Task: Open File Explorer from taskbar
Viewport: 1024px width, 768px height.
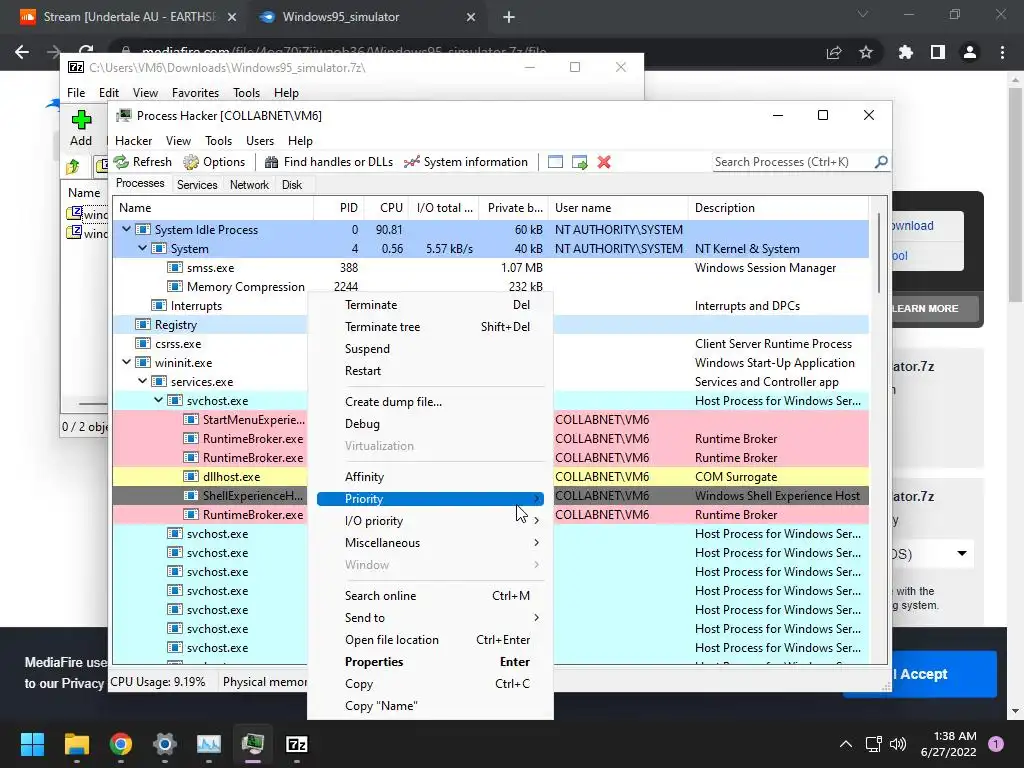Action: tap(76, 744)
